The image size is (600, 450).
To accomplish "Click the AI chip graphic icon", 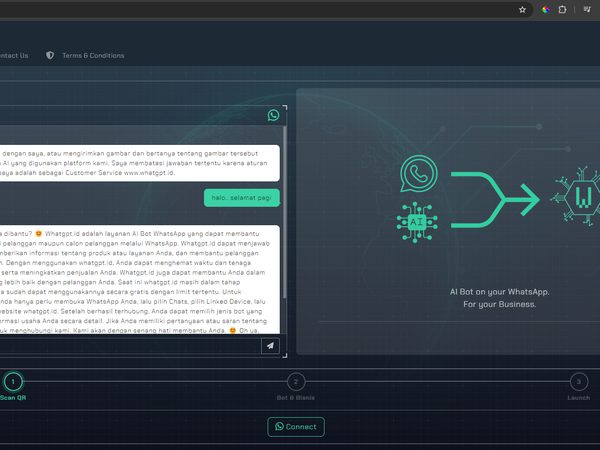I will (x=417, y=222).
